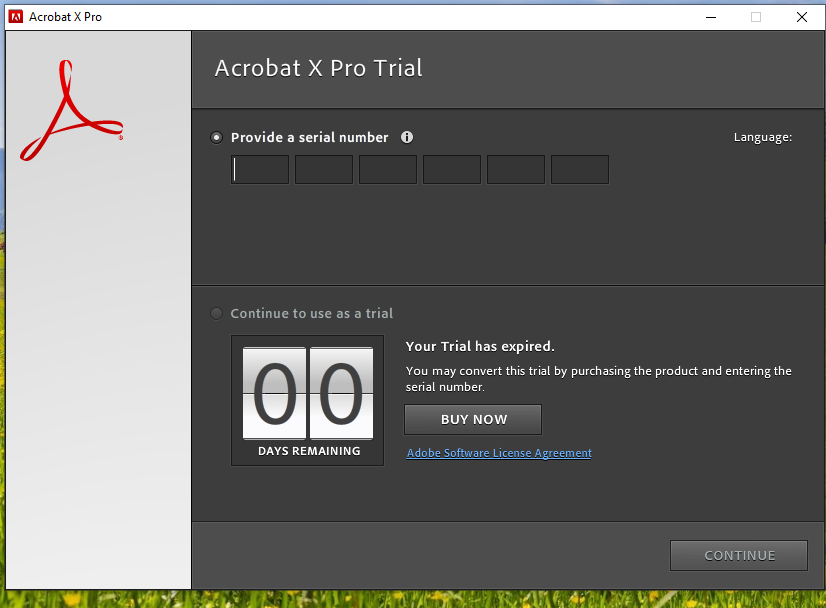Focus the first serial number box

pos(260,170)
